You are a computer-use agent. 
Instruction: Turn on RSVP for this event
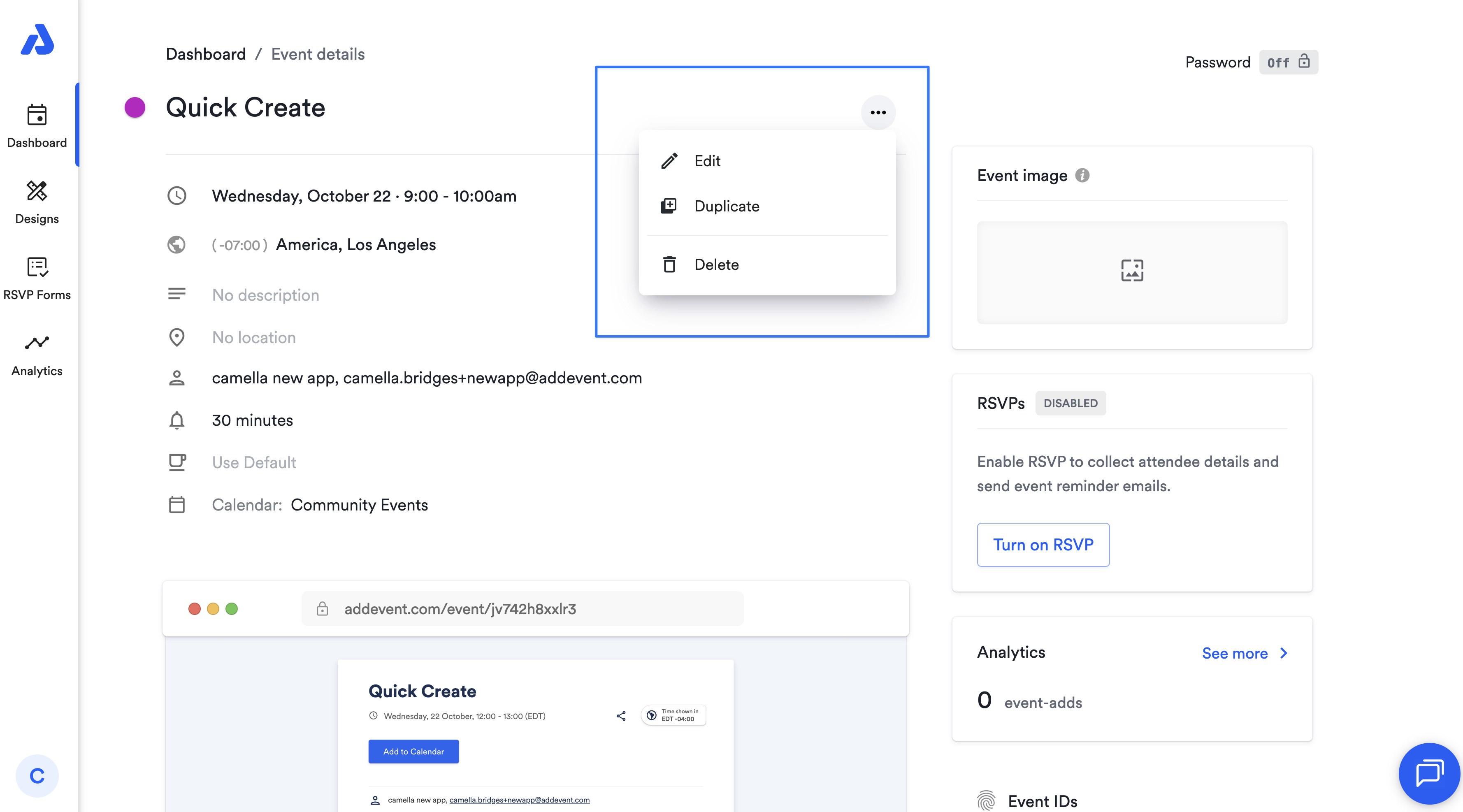point(1043,545)
